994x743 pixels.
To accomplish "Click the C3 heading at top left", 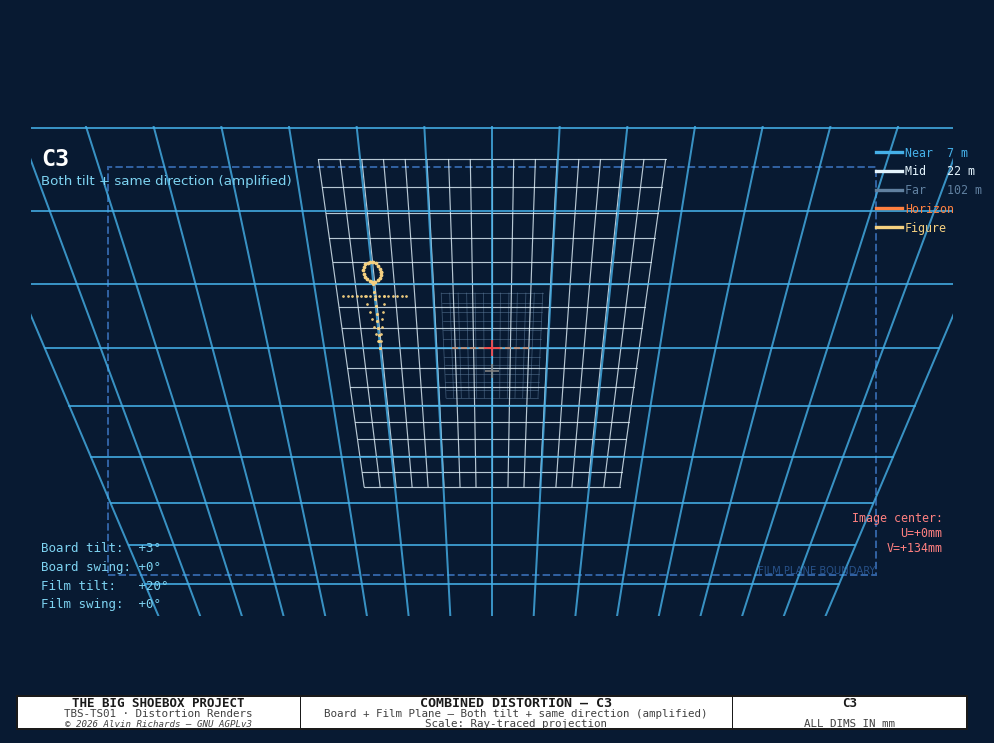I will pos(55,158).
